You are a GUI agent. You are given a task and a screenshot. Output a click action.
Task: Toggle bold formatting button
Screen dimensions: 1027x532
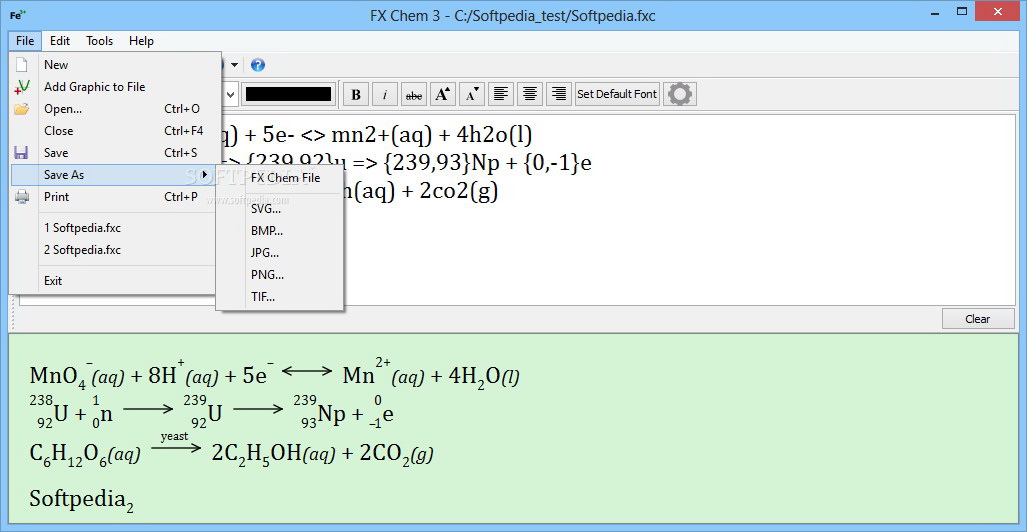click(356, 94)
